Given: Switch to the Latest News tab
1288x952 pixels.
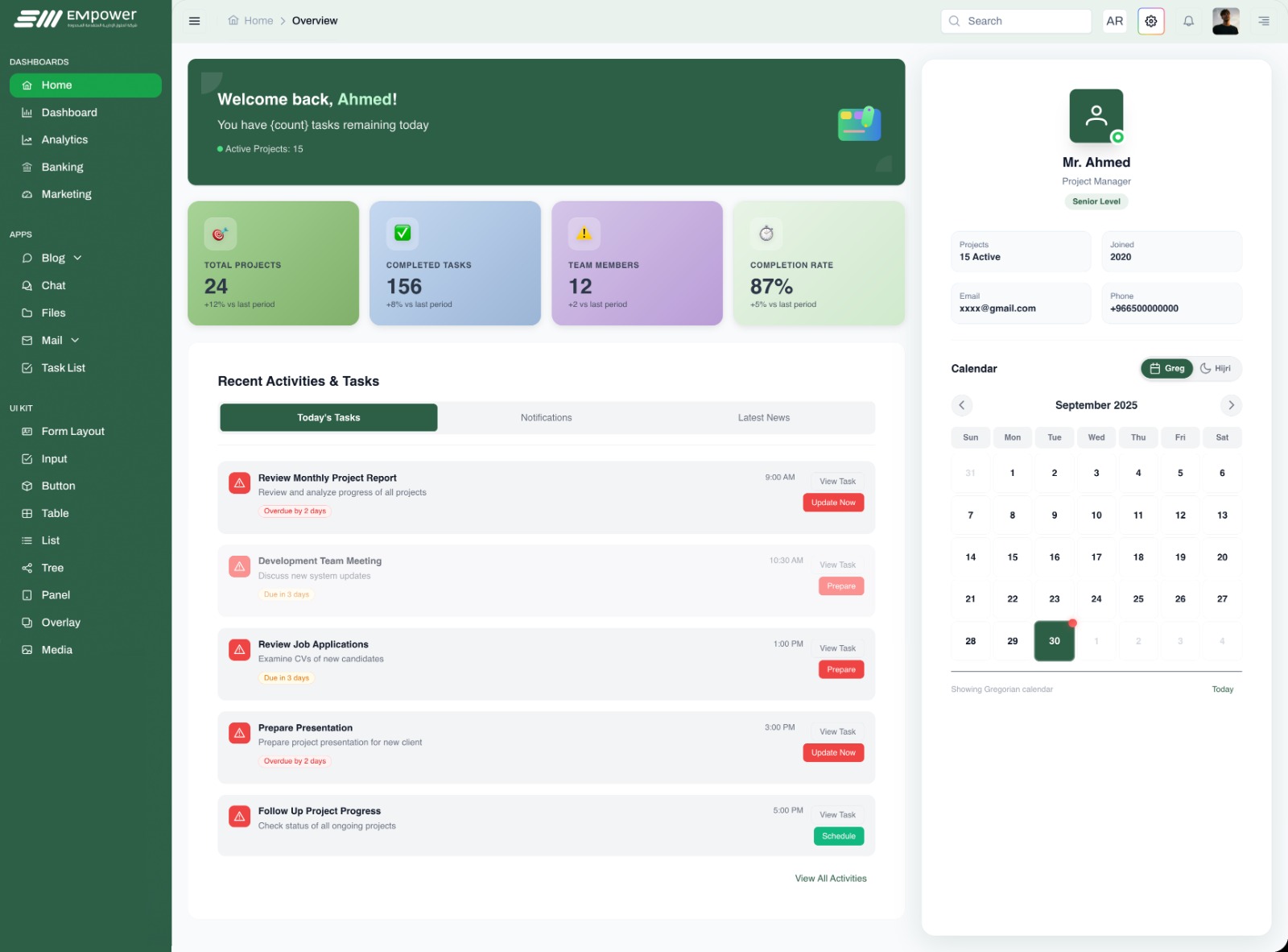Looking at the screenshot, I should click(763, 418).
